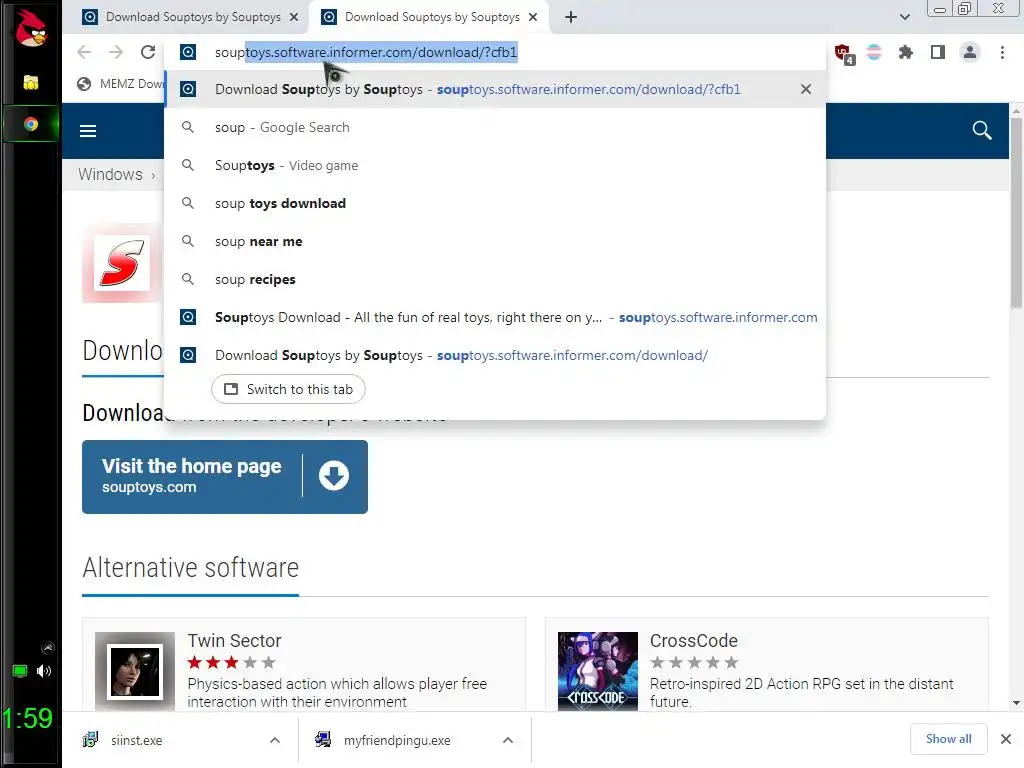Click the speaker volume tray icon
The height and width of the screenshot is (768, 1024).
(x=44, y=671)
